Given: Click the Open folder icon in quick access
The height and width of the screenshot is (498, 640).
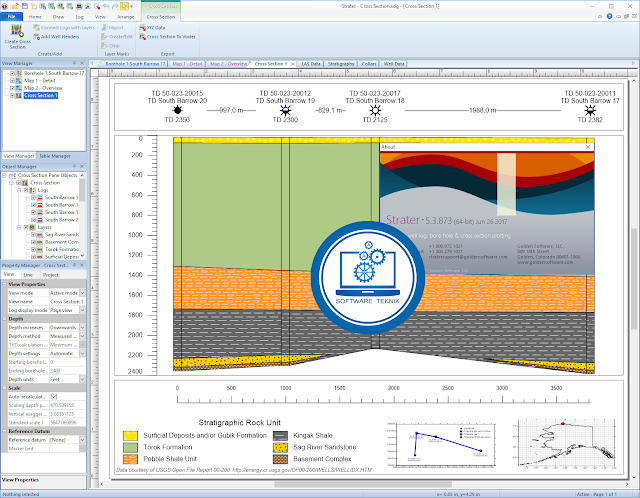Looking at the screenshot, I should tap(15, 6).
